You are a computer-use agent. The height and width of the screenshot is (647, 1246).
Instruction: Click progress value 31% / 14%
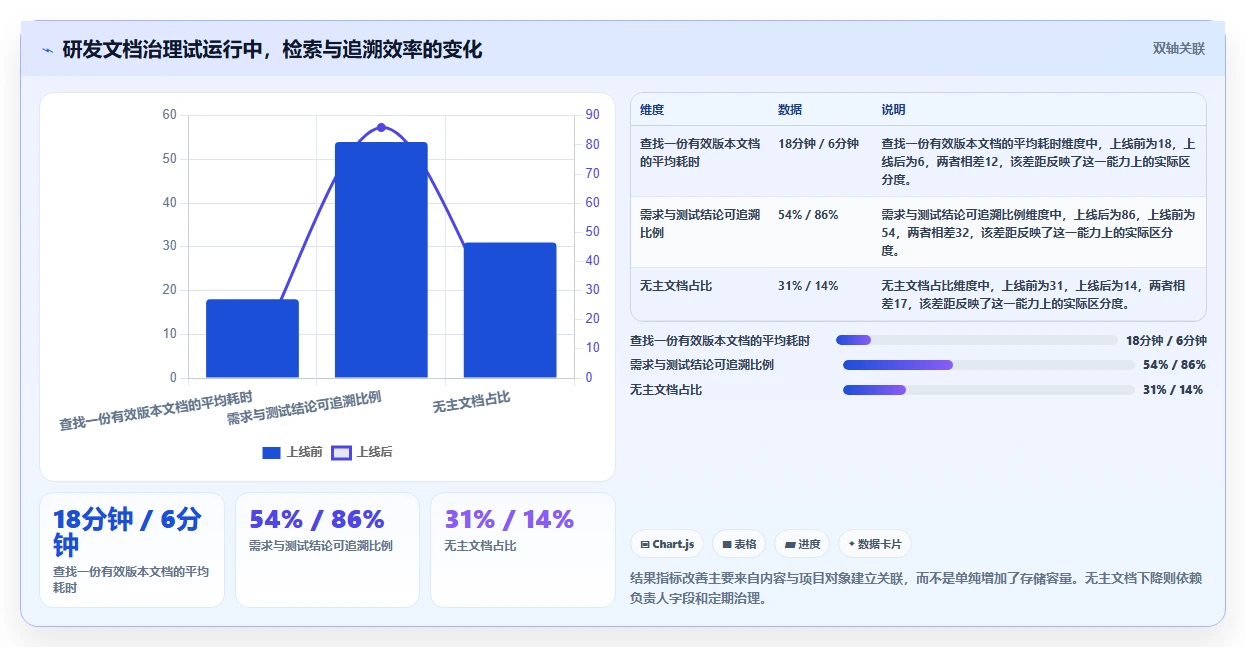[x=1173, y=390]
